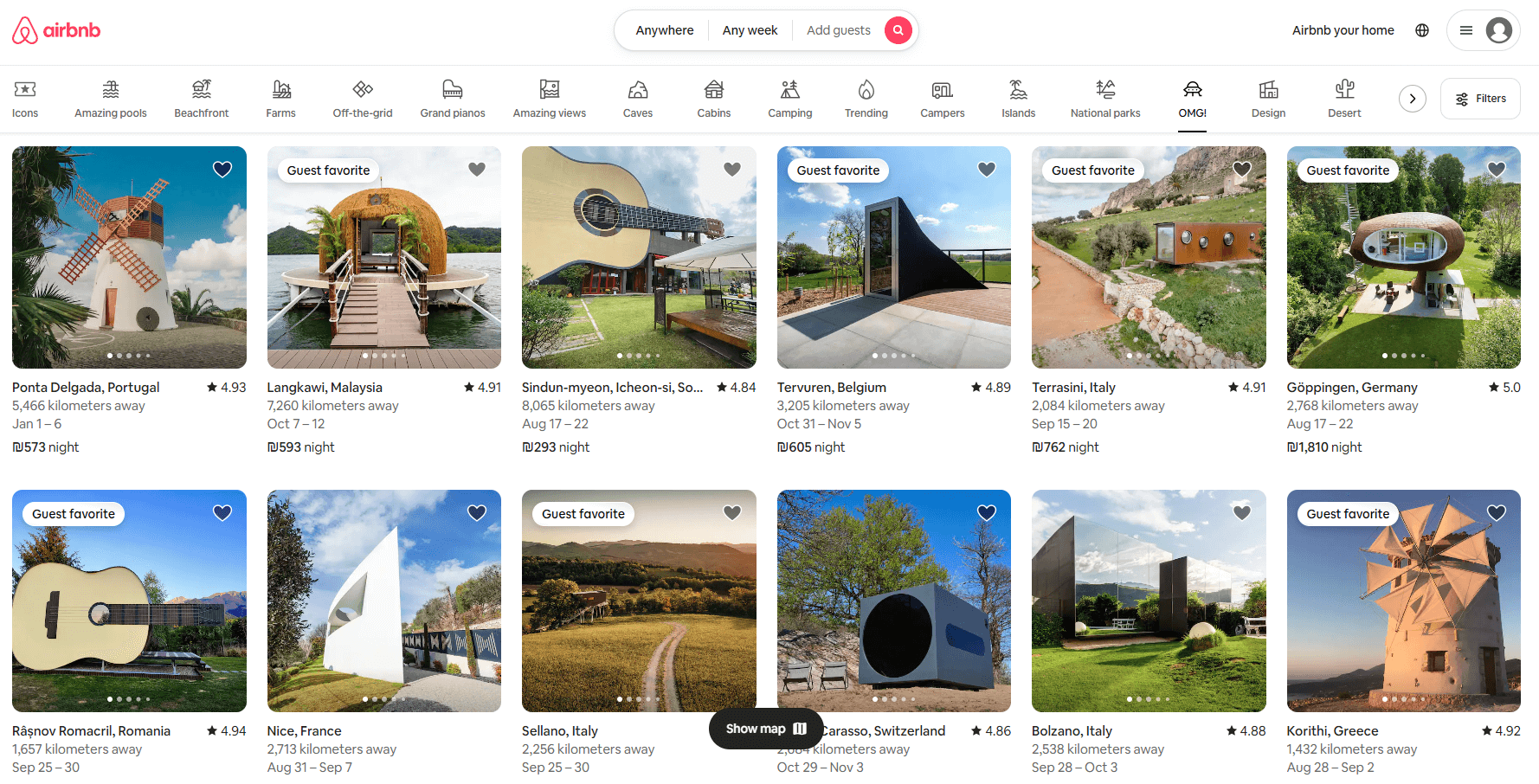Save the Langkawi, Malaysia listing to wishlist

[x=477, y=169]
